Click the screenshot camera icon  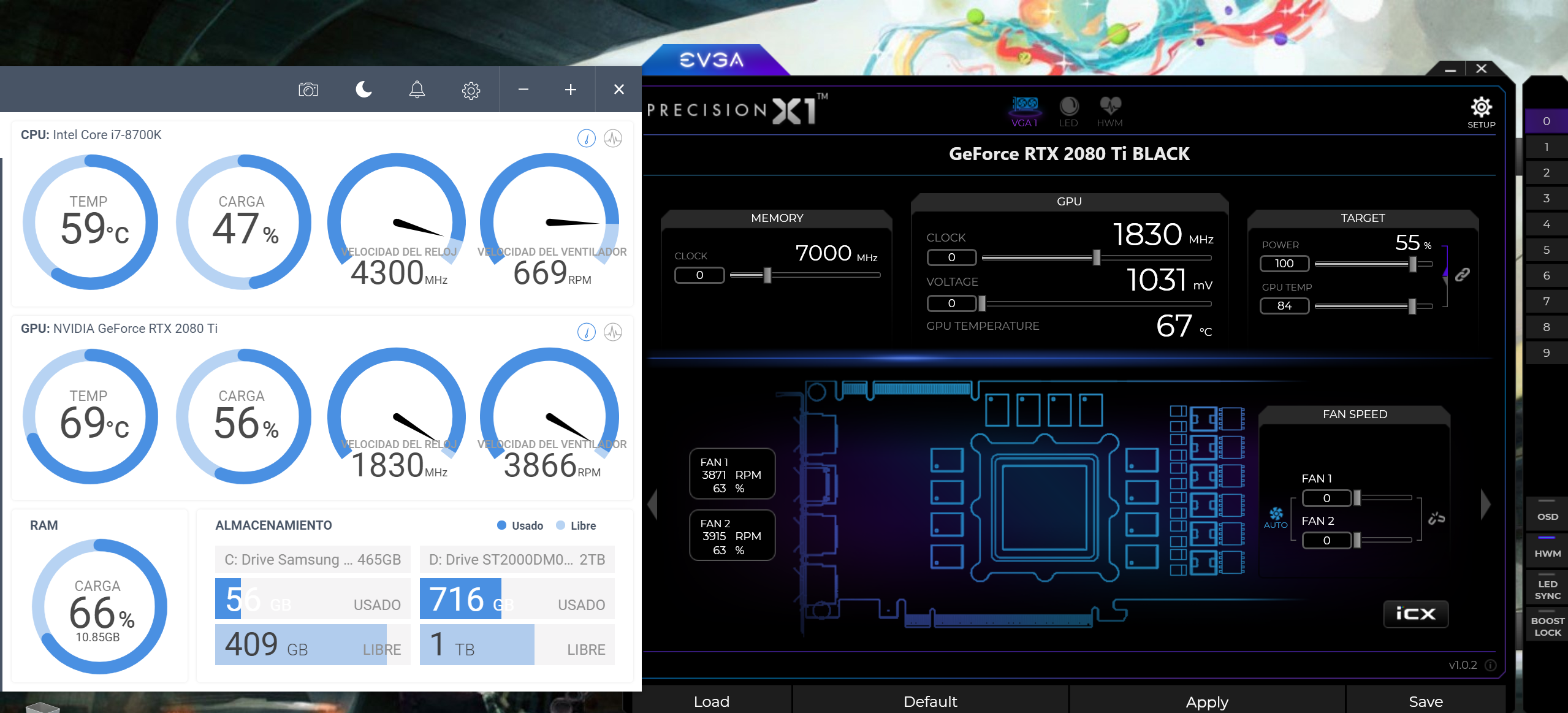point(308,90)
